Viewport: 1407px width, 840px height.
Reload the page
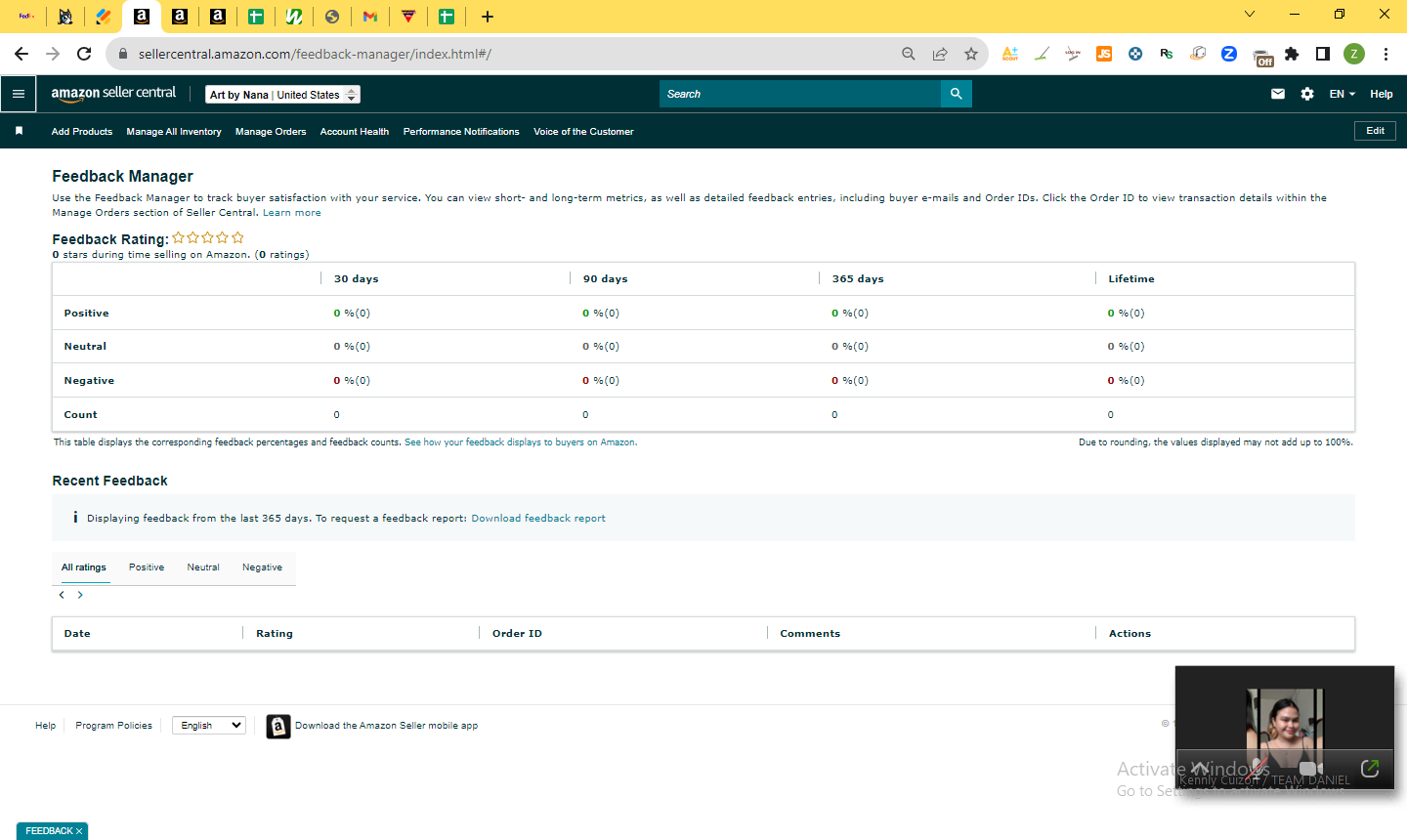click(84, 54)
